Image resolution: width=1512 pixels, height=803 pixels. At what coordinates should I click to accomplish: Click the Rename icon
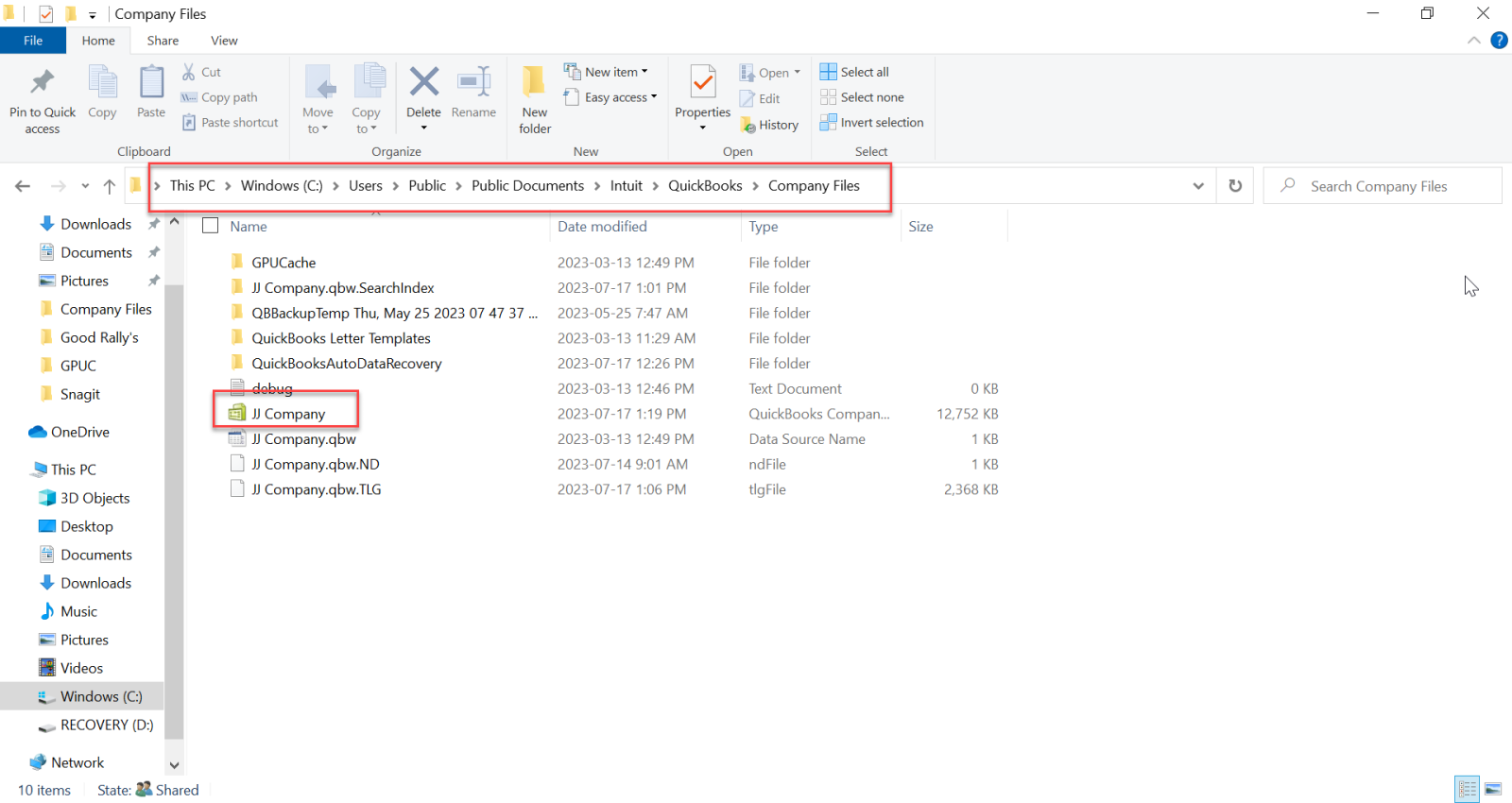click(473, 81)
